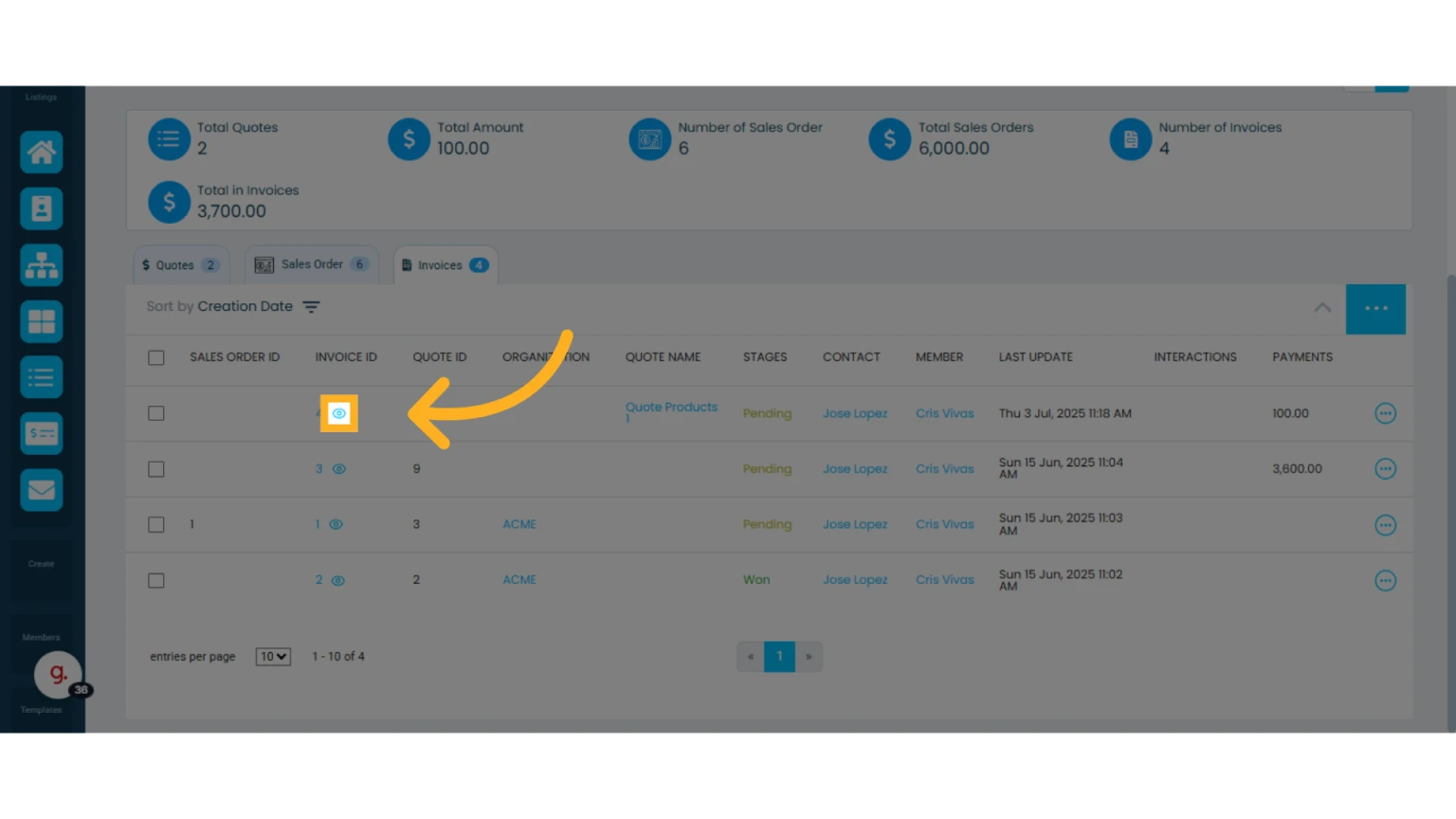The height and width of the screenshot is (819, 1456).
Task: Click the next page arrow
Action: [809, 656]
